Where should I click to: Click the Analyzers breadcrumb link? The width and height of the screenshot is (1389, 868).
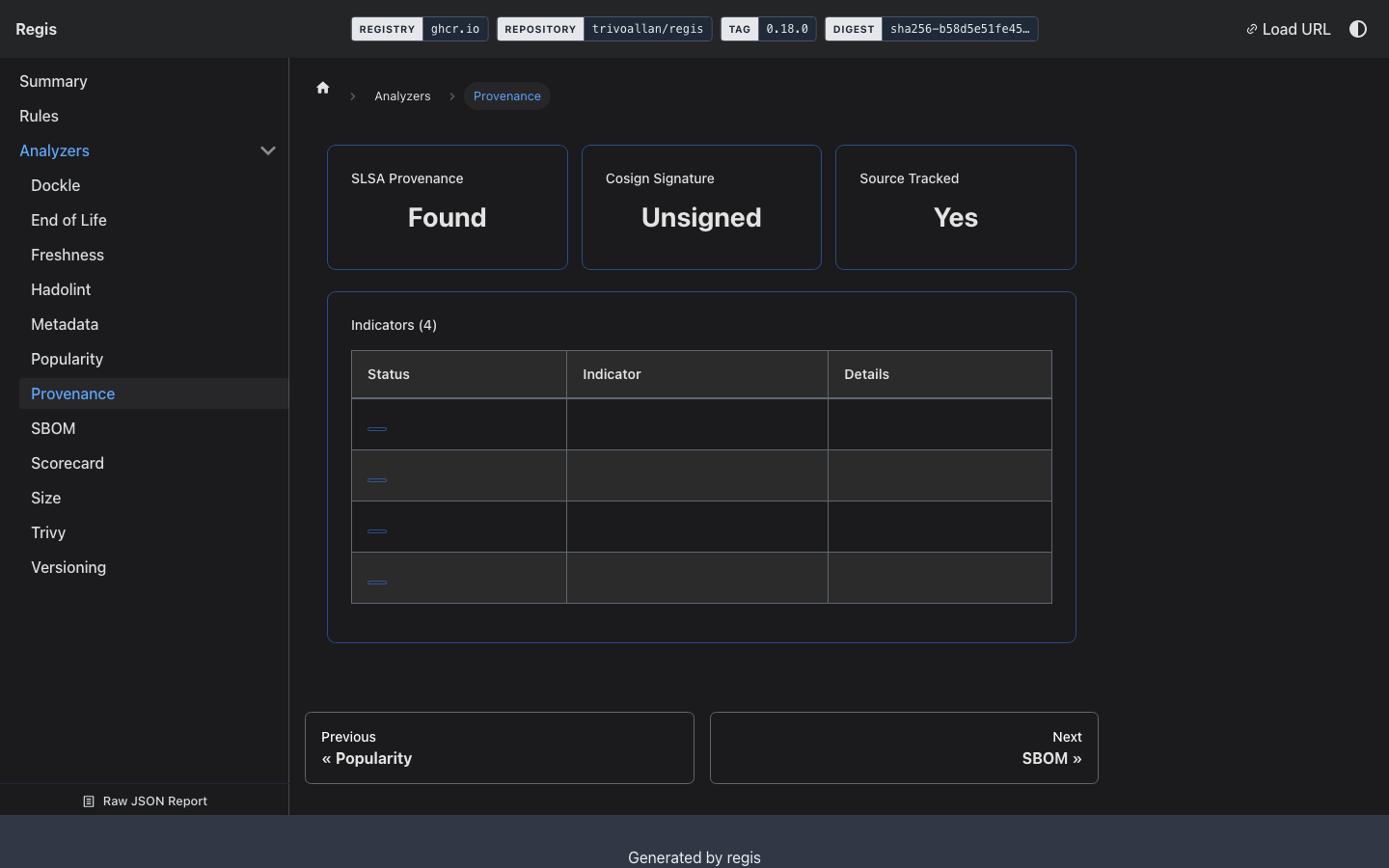402,96
